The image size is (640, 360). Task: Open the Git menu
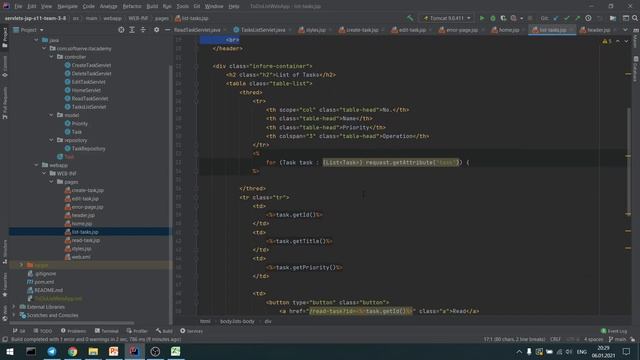click(x=197, y=7)
